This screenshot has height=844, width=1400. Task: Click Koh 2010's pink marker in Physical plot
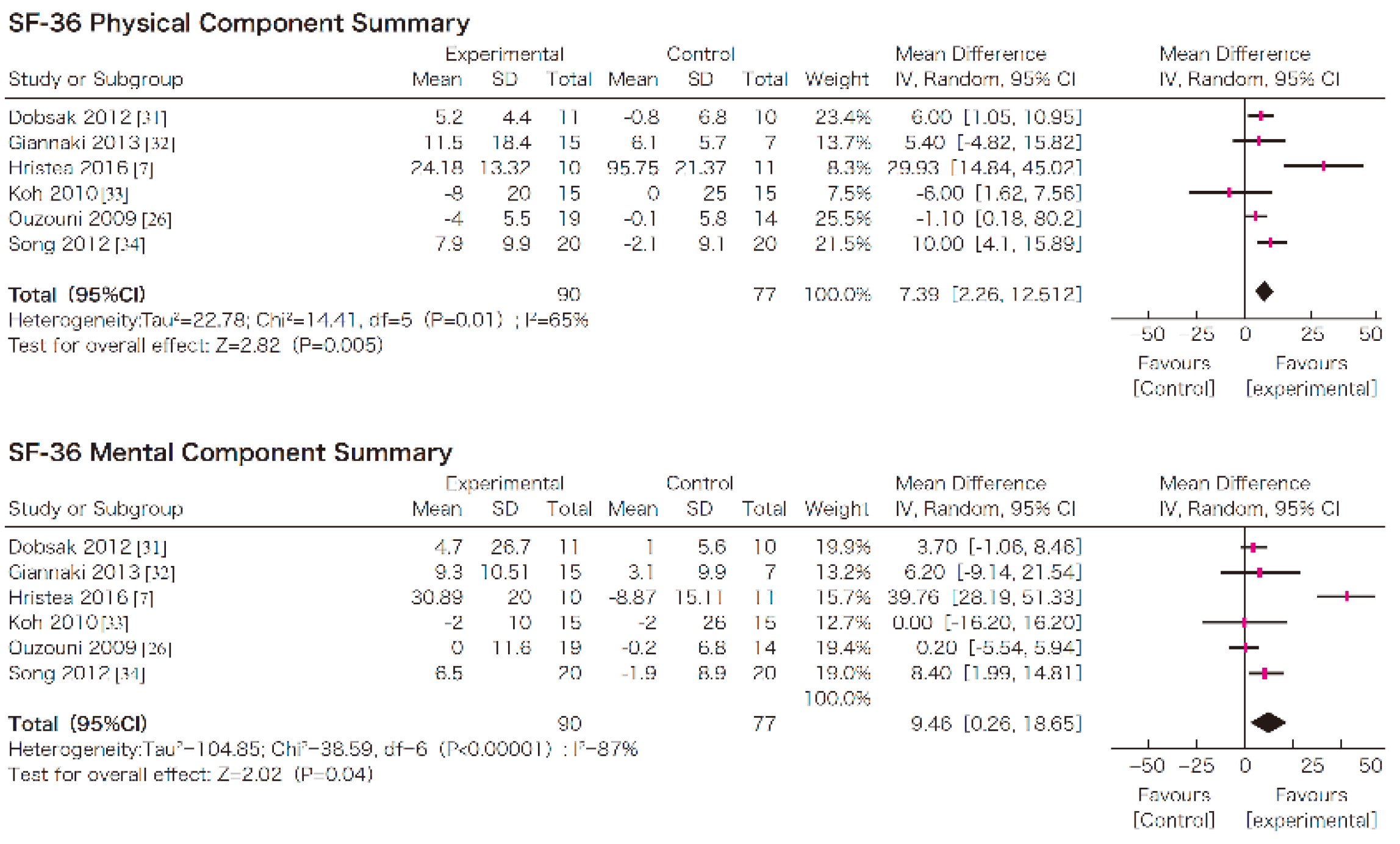point(1229,193)
